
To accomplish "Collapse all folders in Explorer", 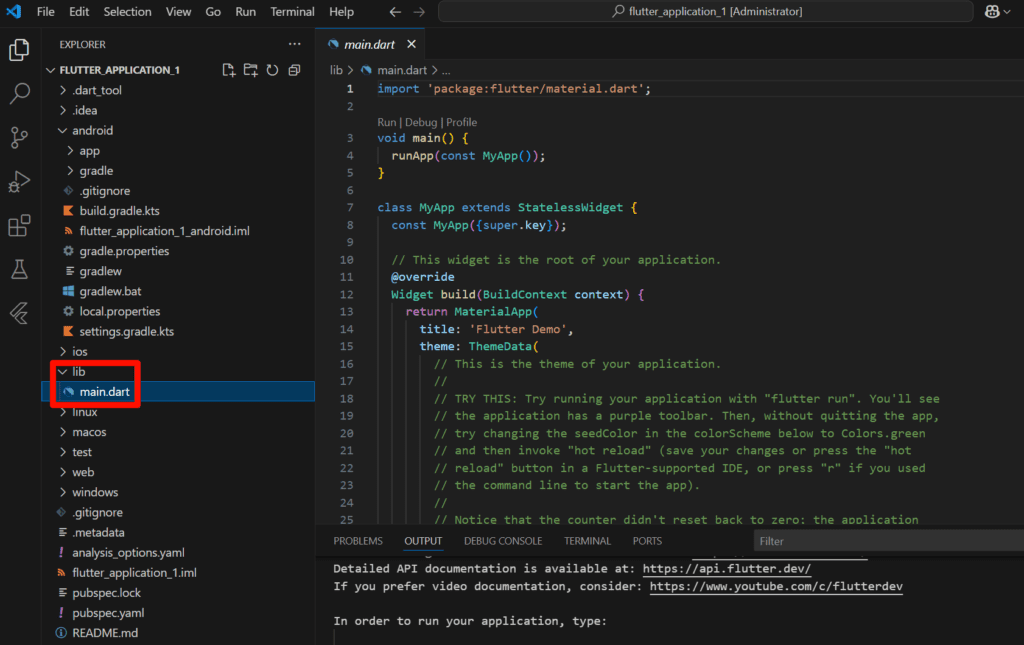I will [294, 71].
